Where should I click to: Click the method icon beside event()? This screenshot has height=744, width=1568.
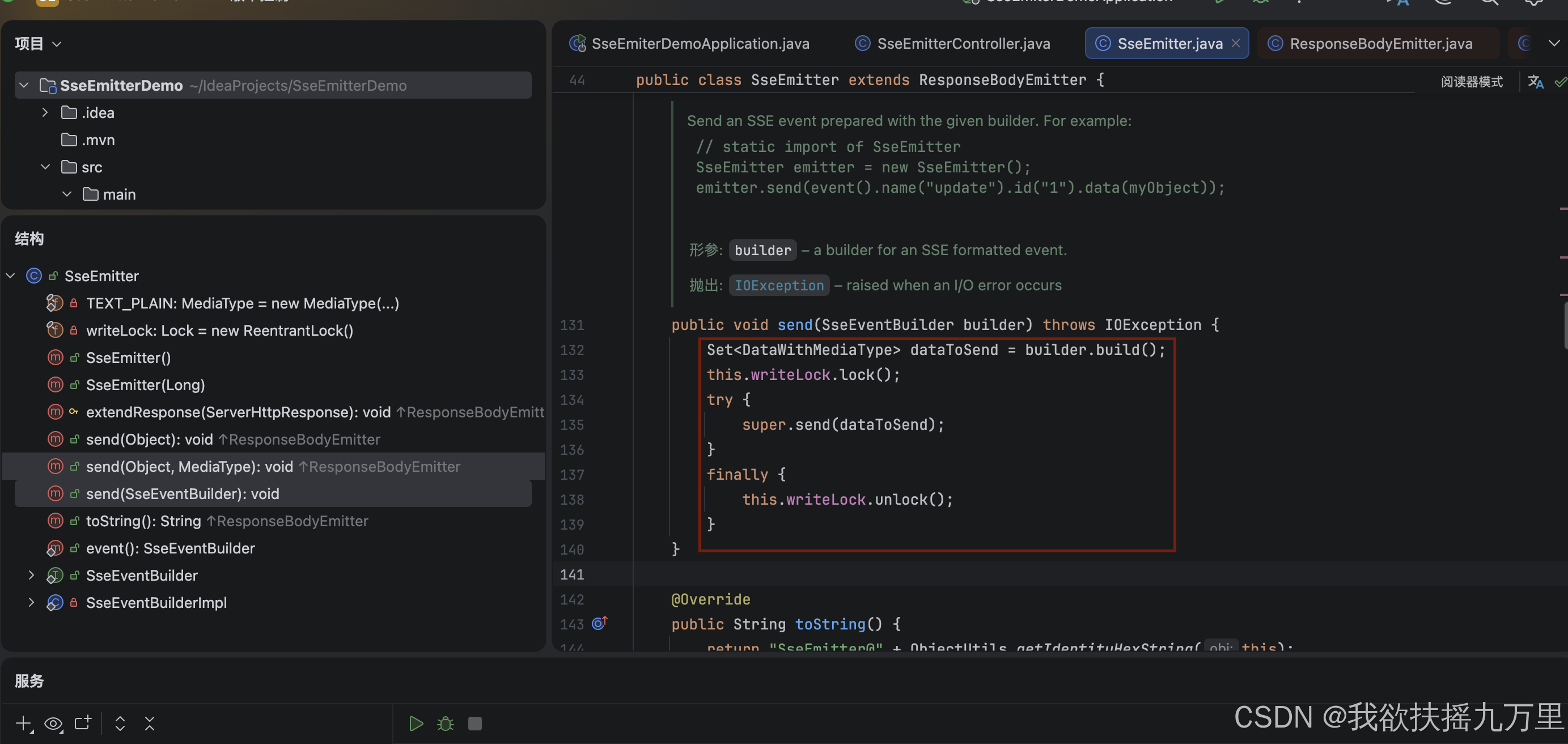tap(55, 548)
